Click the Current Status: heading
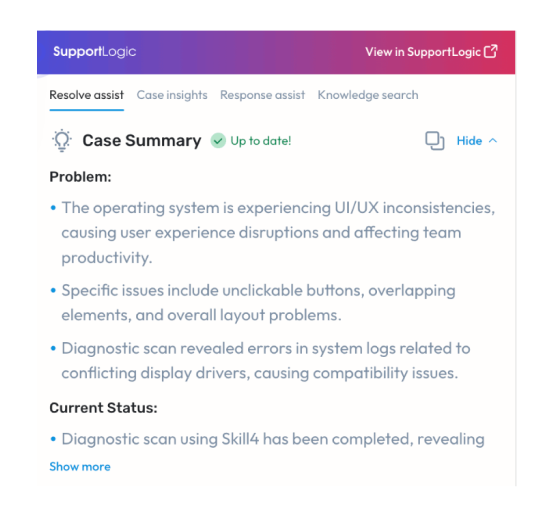This screenshot has height=515, width=555. click(x=103, y=408)
